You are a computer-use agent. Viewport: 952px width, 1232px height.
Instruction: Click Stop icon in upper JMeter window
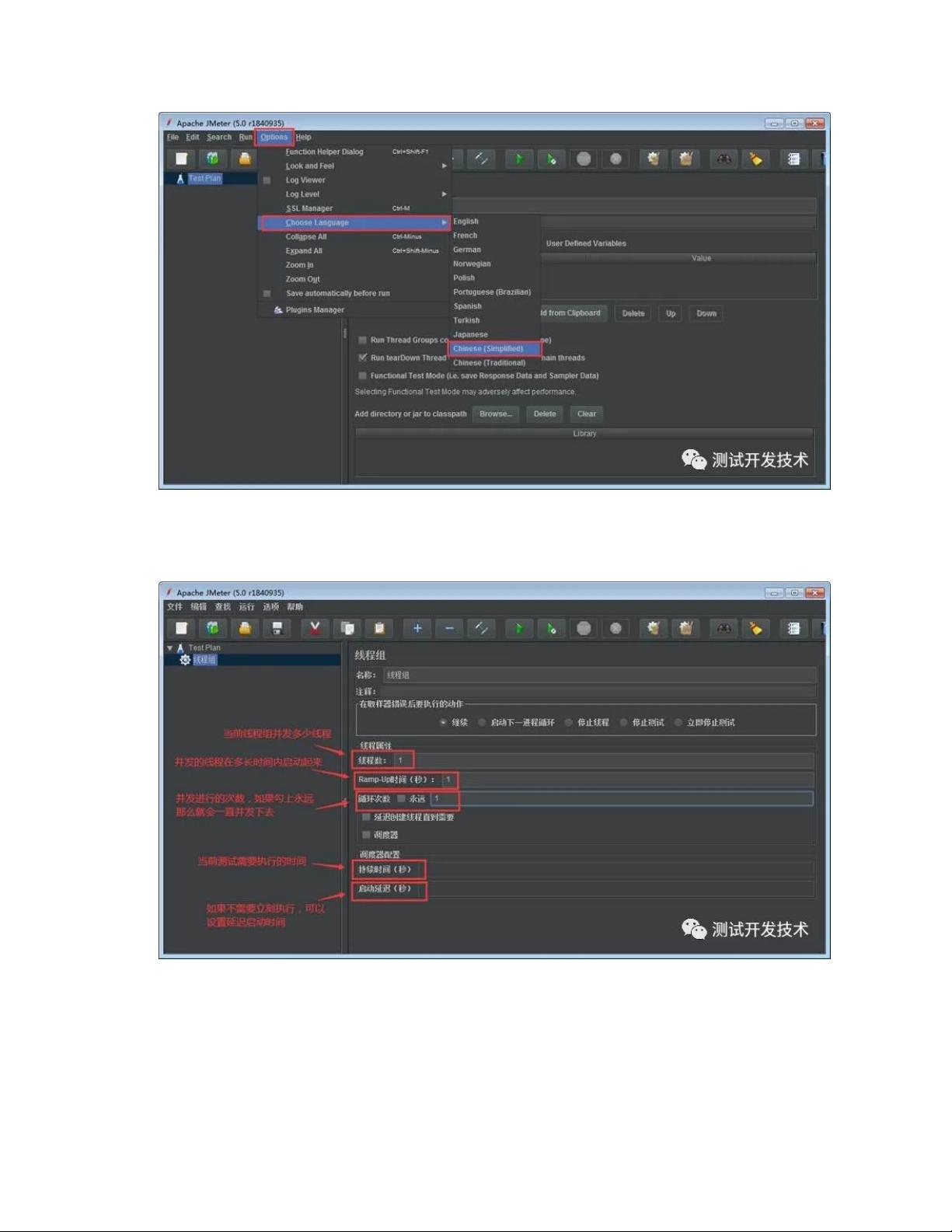(x=584, y=159)
